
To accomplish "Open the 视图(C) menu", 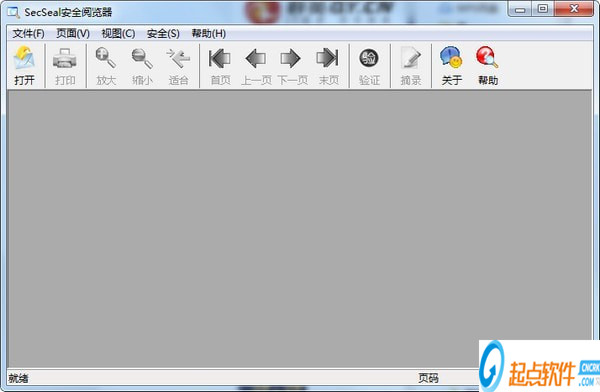I will 118,34.
